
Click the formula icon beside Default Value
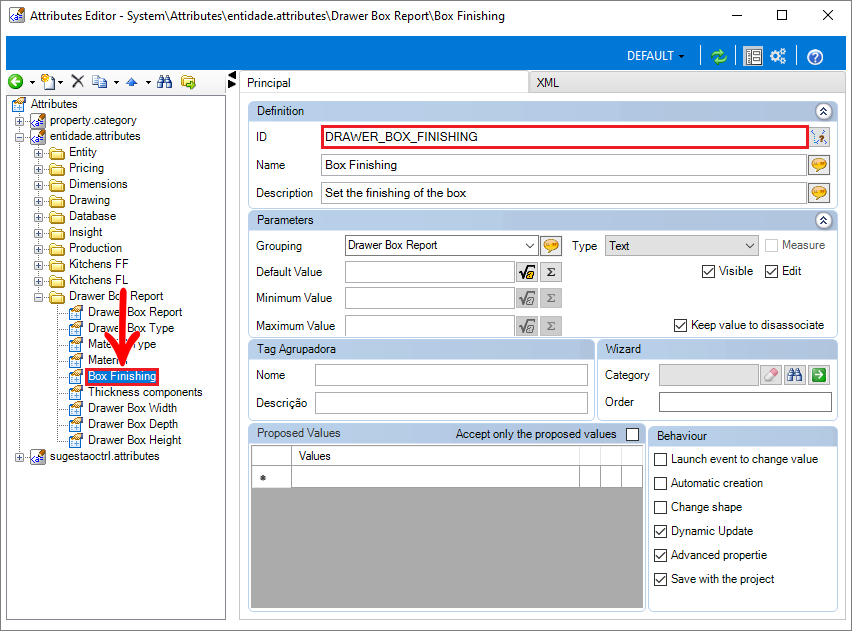526,271
